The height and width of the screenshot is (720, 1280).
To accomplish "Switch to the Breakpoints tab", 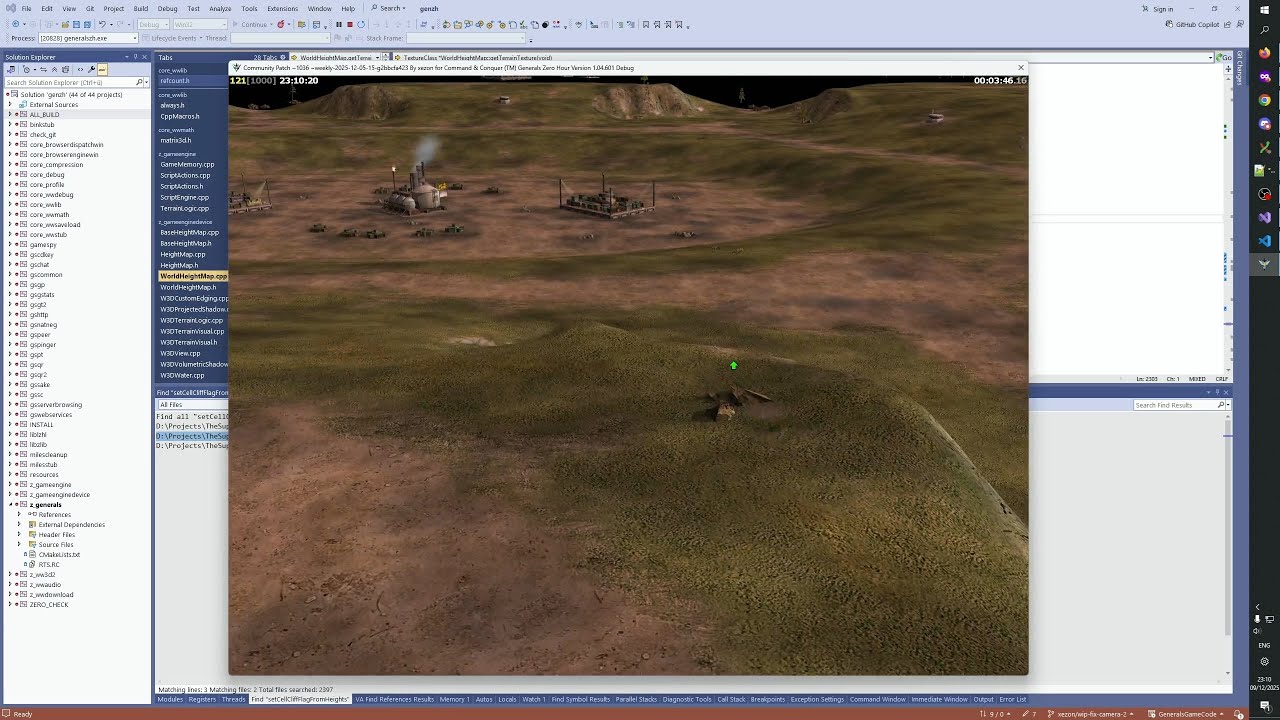I will click(x=768, y=699).
